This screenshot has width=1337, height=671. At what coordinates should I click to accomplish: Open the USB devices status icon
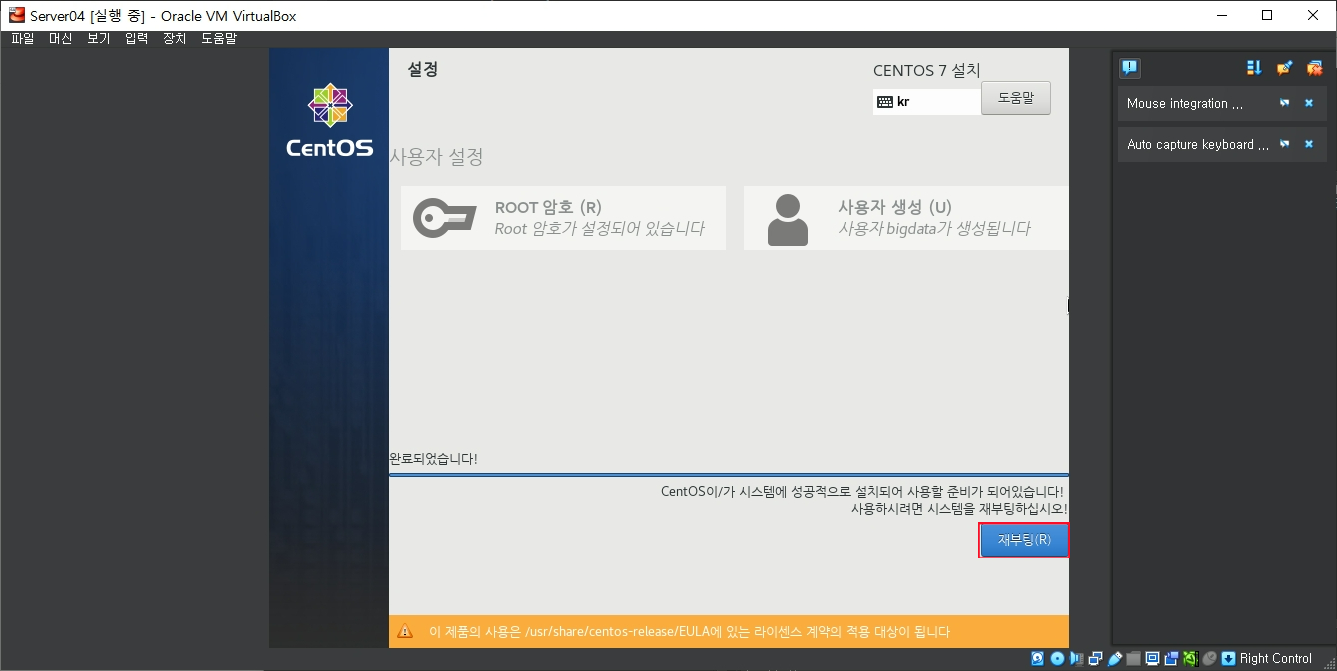pyautogui.click(x=1114, y=658)
